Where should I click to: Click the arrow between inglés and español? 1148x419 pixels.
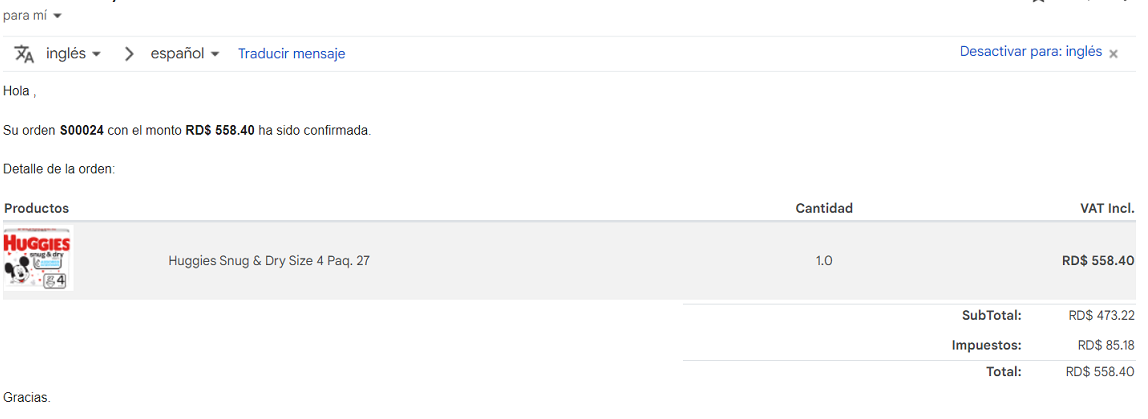coord(129,54)
